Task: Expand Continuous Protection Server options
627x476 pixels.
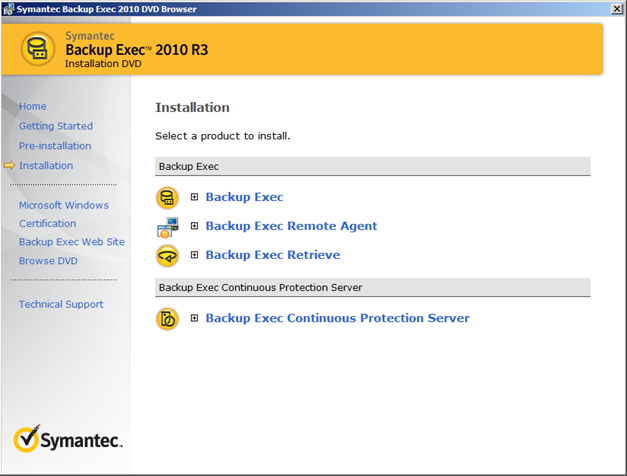Action: click(x=194, y=318)
